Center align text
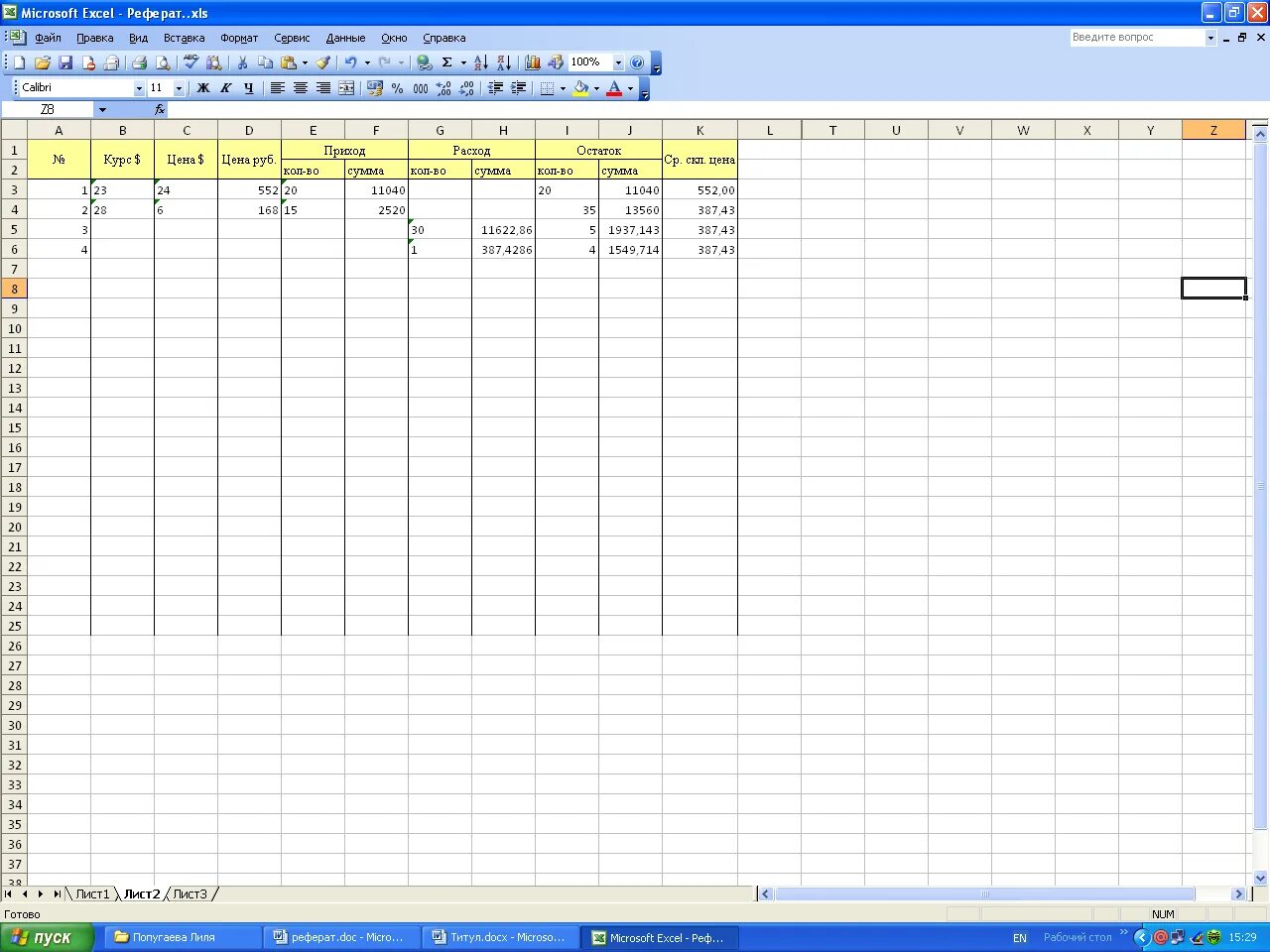The image size is (1270, 952). click(300, 88)
